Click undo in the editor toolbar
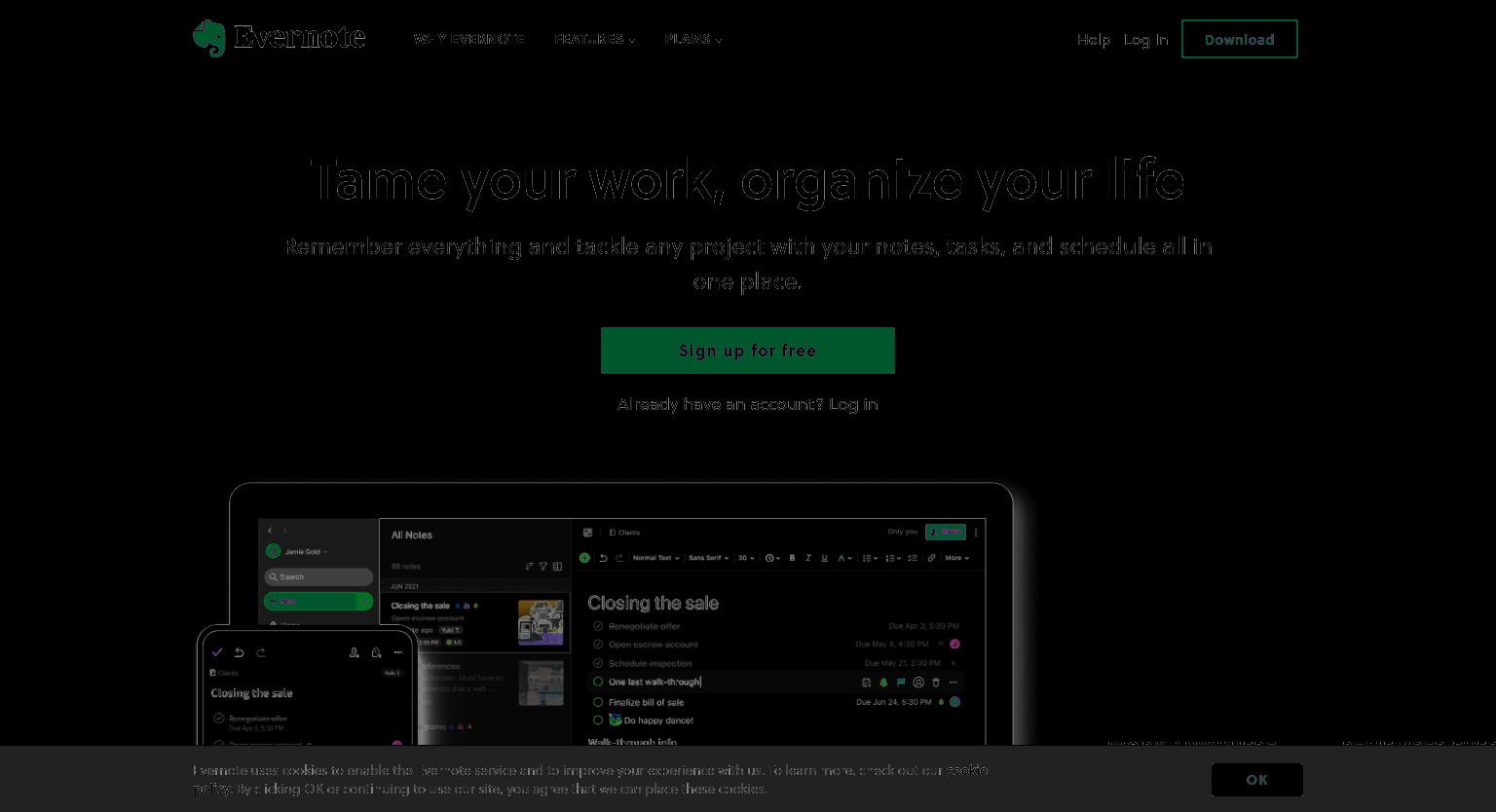This screenshot has width=1496, height=812. [x=603, y=558]
